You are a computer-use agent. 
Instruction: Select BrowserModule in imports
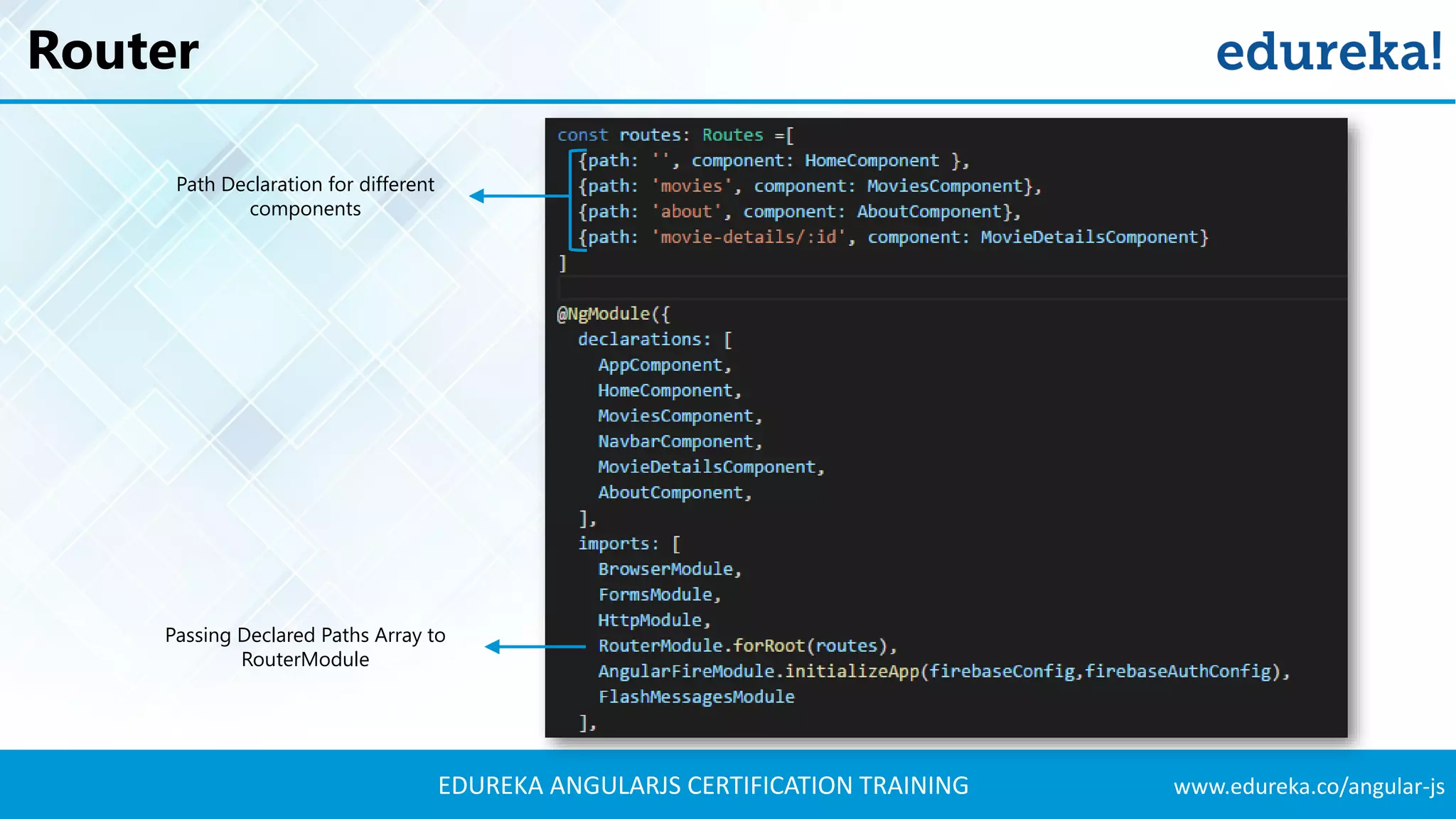coord(670,570)
